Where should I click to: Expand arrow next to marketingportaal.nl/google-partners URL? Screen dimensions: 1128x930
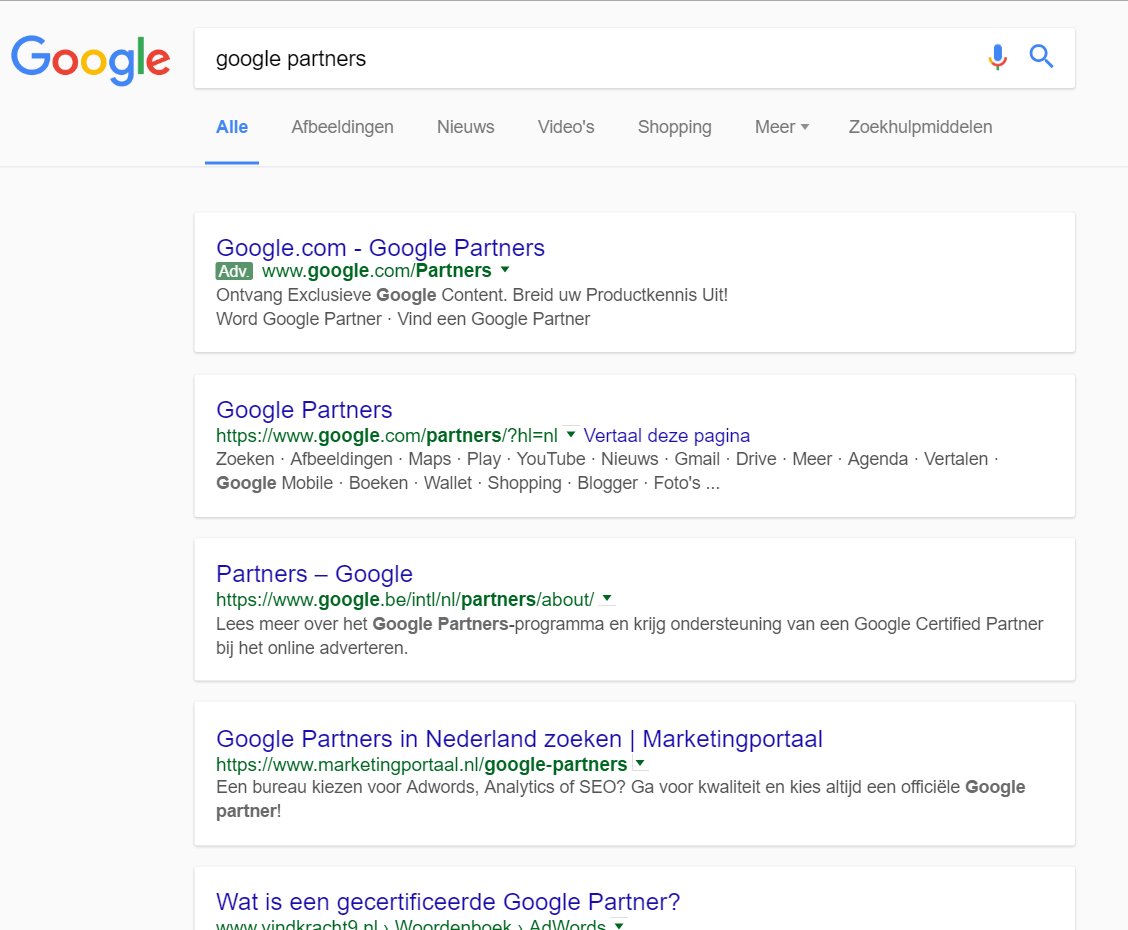(x=640, y=763)
